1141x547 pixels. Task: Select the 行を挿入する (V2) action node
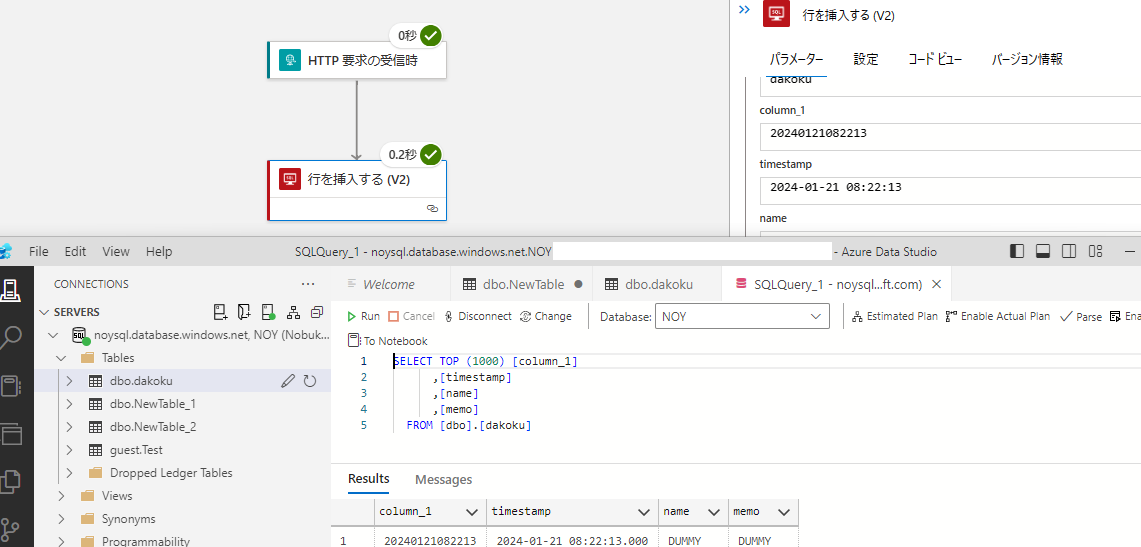click(x=357, y=190)
